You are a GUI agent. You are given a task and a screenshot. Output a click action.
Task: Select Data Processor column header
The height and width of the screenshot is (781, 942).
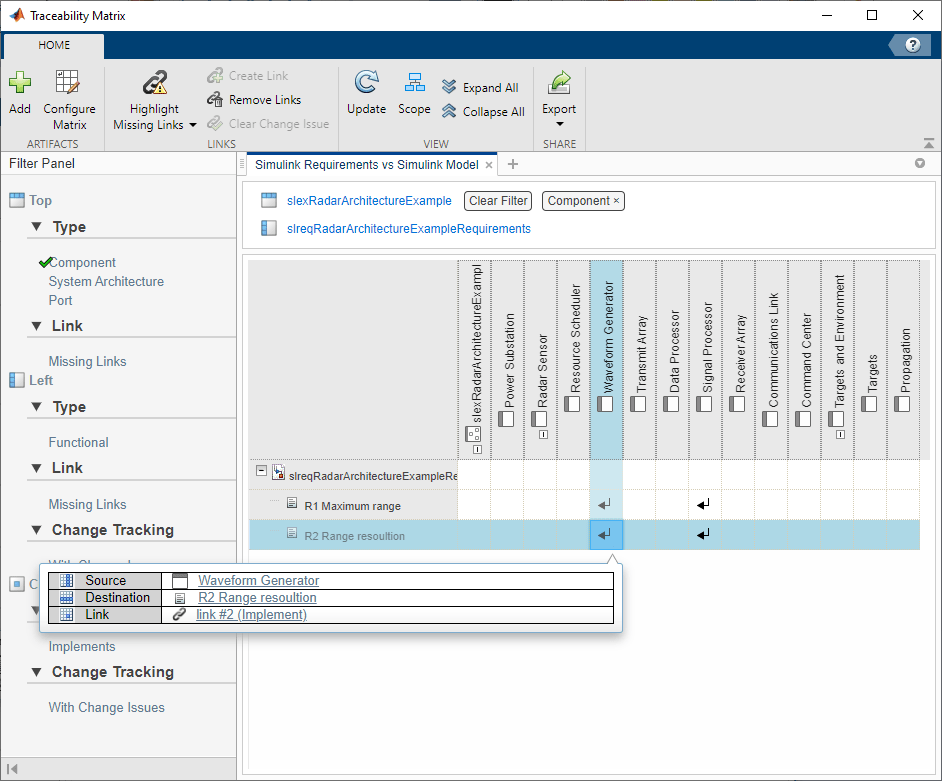point(672,360)
